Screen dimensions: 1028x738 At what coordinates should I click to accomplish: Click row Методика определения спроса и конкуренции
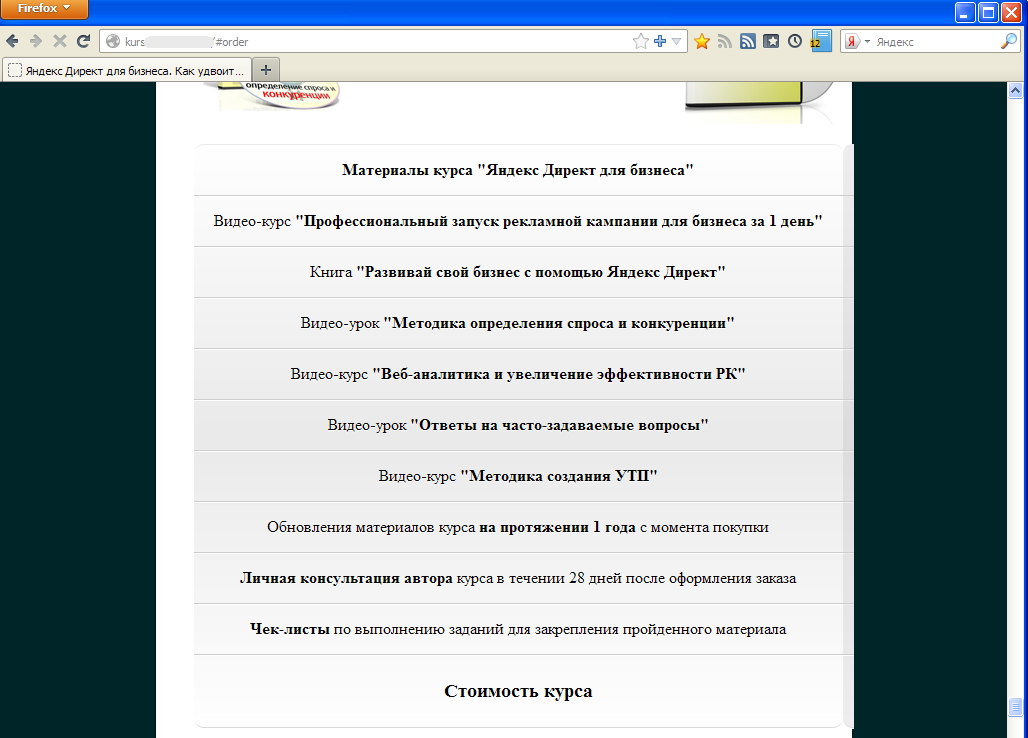(x=518, y=323)
